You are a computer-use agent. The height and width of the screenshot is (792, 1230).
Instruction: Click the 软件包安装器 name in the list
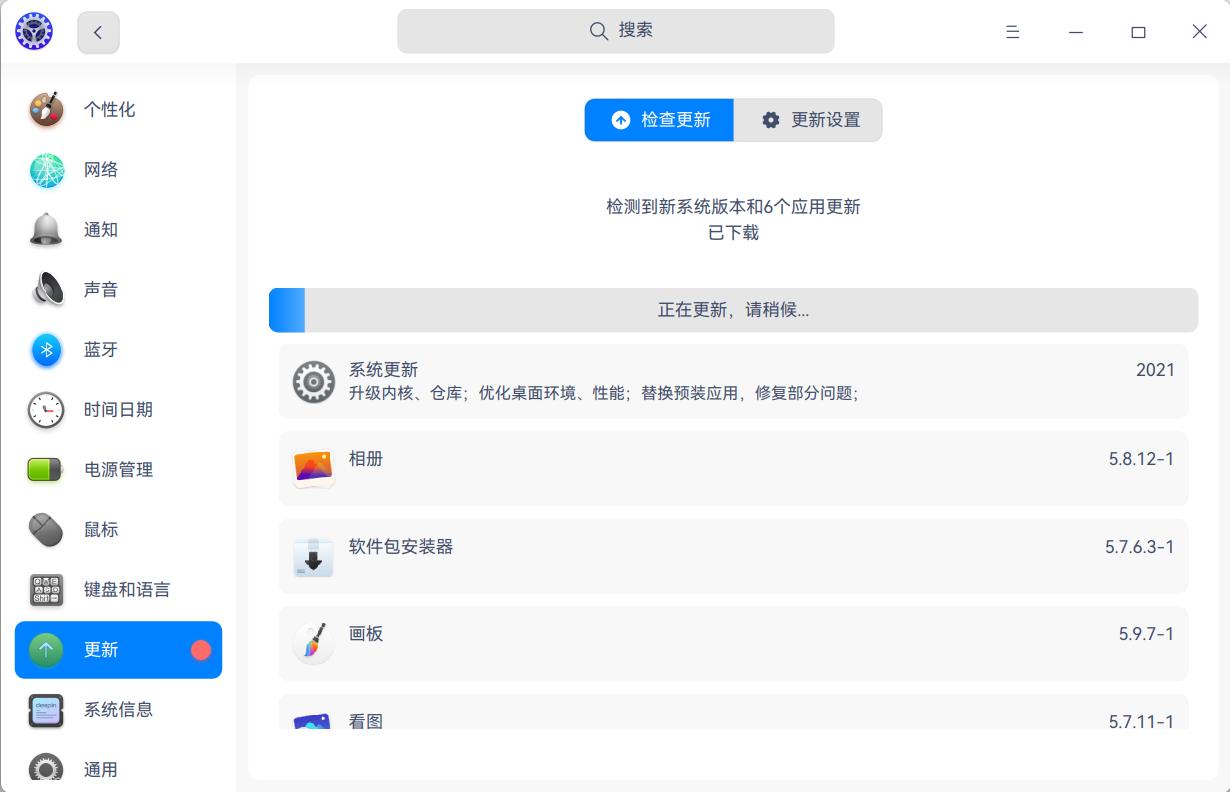401,547
